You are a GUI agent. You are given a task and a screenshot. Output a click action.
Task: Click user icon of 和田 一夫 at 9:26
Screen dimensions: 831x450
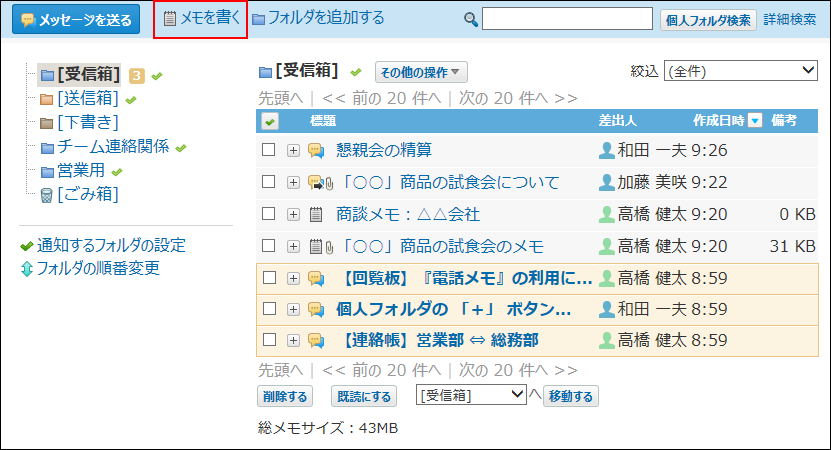pyautogui.click(x=606, y=151)
